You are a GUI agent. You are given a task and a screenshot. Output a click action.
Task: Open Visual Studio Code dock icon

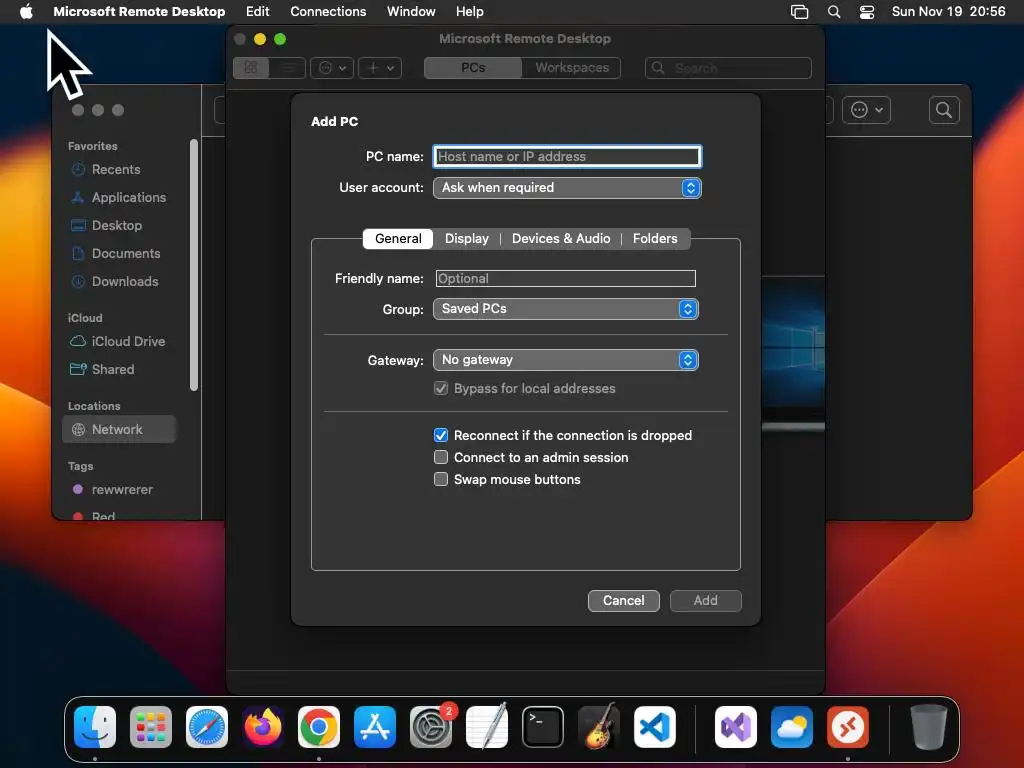655,727
